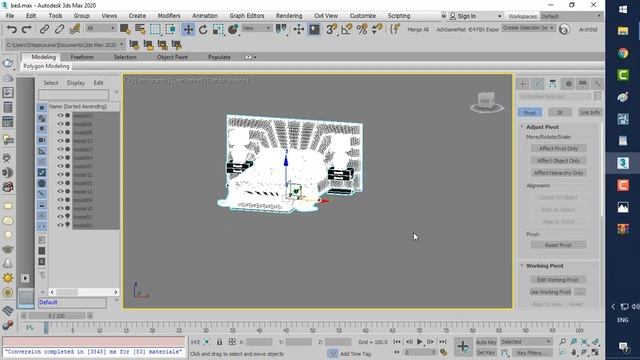Toggle the Selection Lock padlock icon
This screenshot has height=360, width=640.
tap(219, 342)
